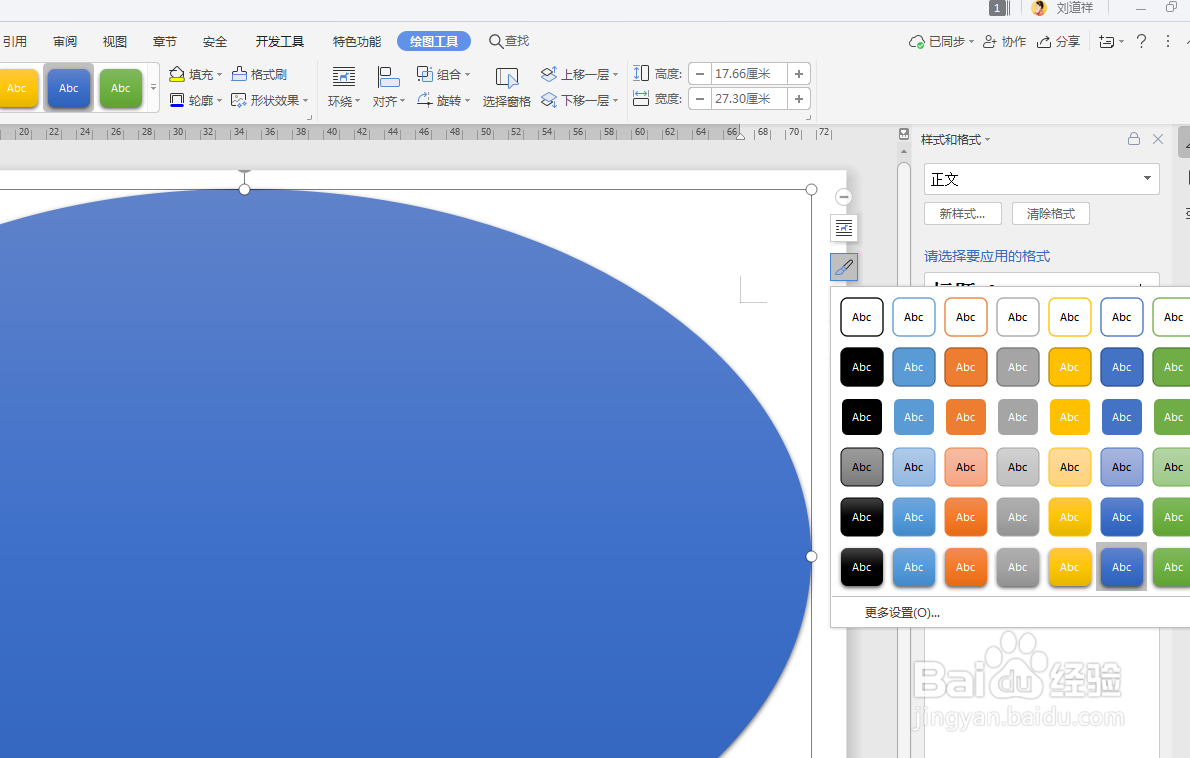The width and height of the screenshot is (1190, 758).
Task: Open the Security (安全) tab
Action: (215, 42)
